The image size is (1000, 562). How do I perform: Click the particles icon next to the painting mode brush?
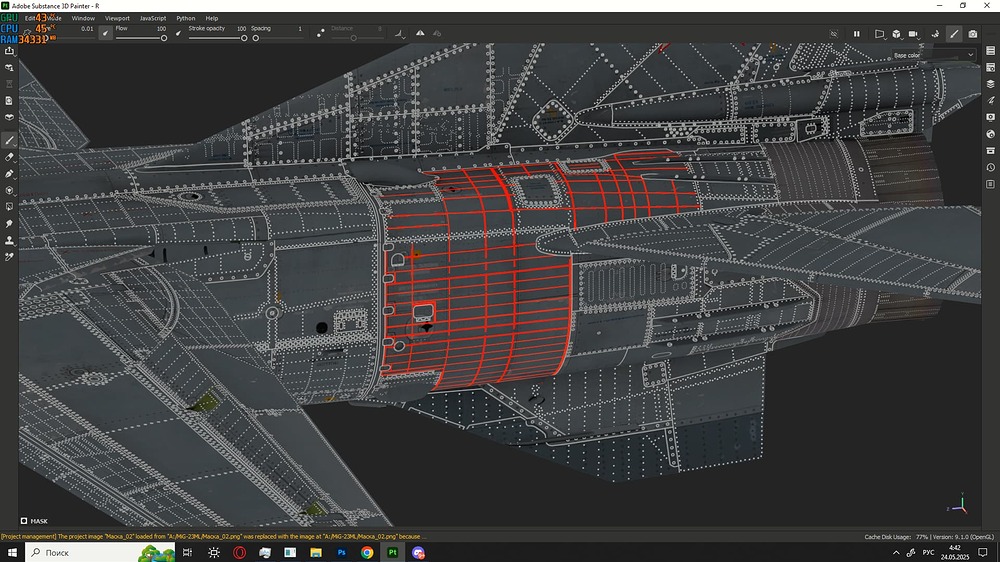coord(936,34)
